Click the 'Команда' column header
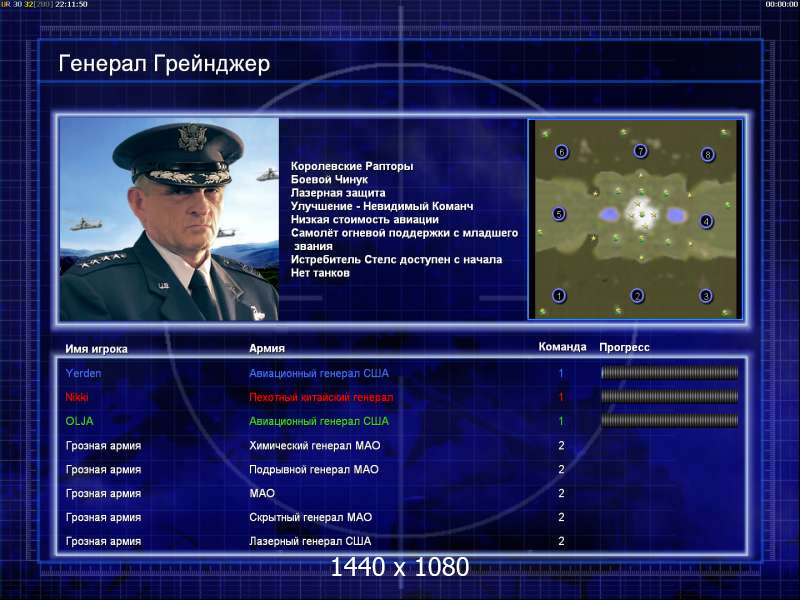The image size is (800, 600). point(563,347)
